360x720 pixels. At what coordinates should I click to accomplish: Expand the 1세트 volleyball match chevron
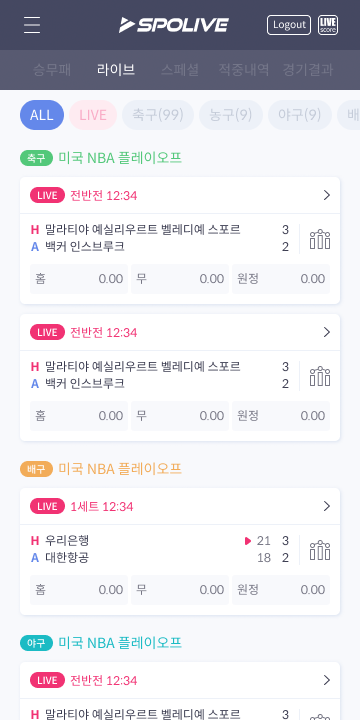tap(327, 506)
